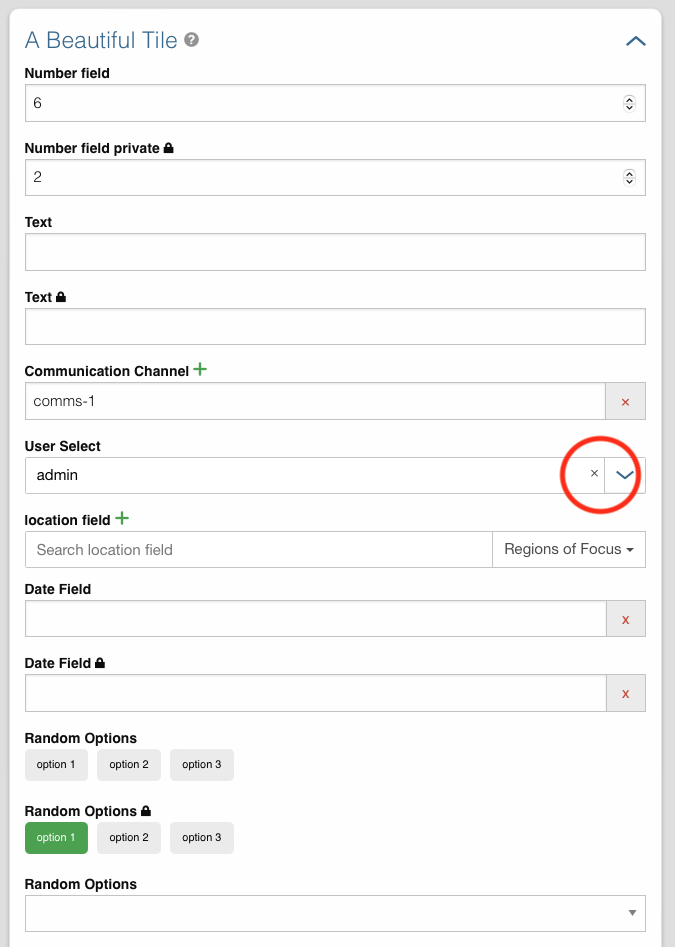The image size is (675, 947).
Task: Click the Number field private stepper arrows
Action: (629, 178)
